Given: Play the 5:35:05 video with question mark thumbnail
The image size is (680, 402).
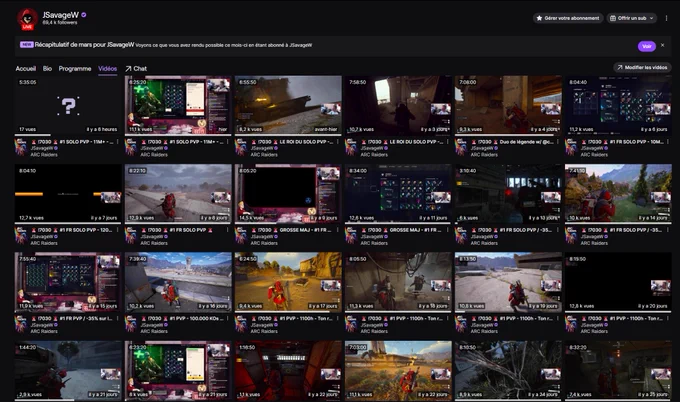Looking at the screenshot, I should (68, 105).
